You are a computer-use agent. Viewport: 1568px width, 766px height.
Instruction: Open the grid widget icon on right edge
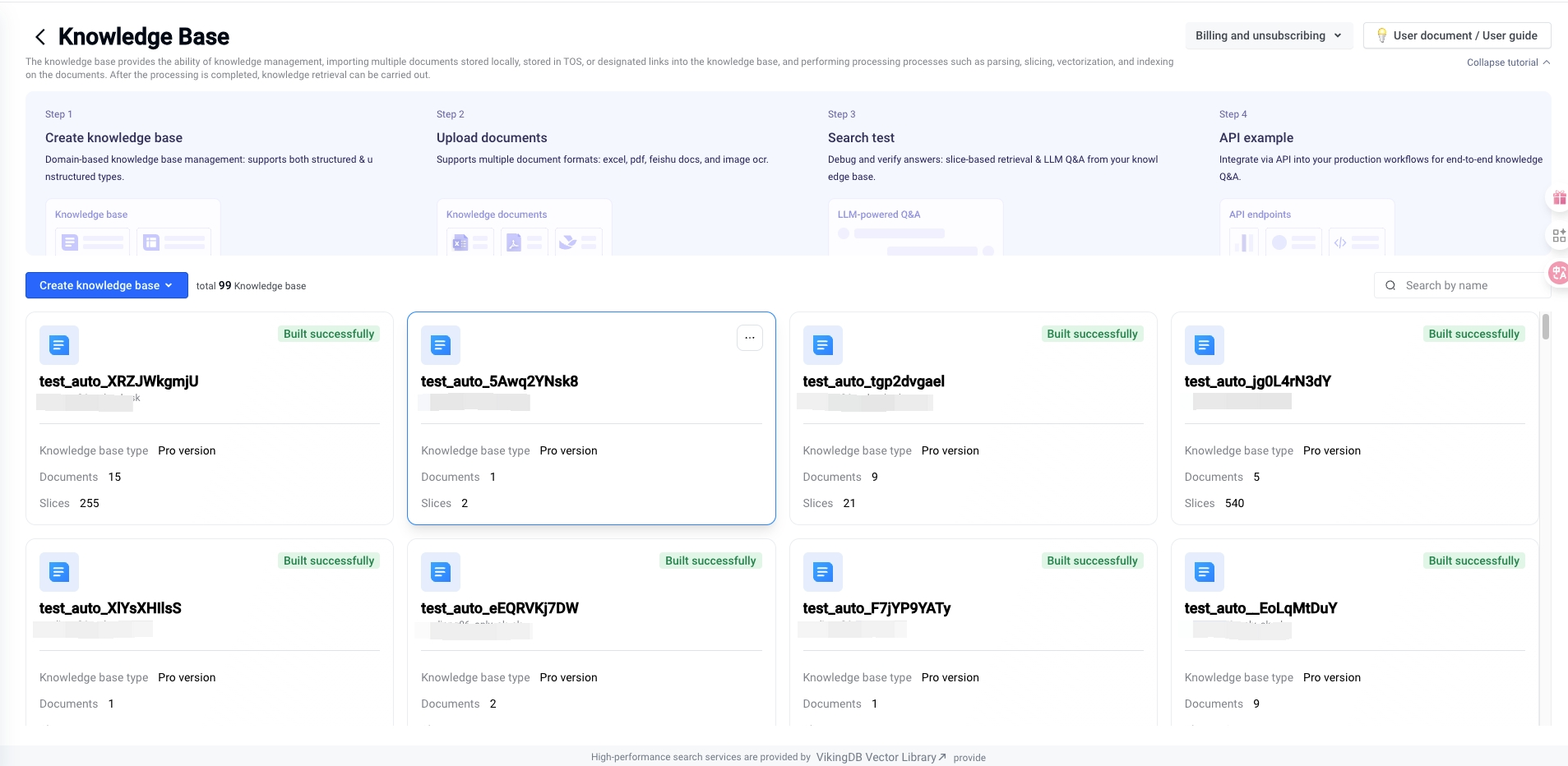pyautogui.click(x=1558, y=236)
